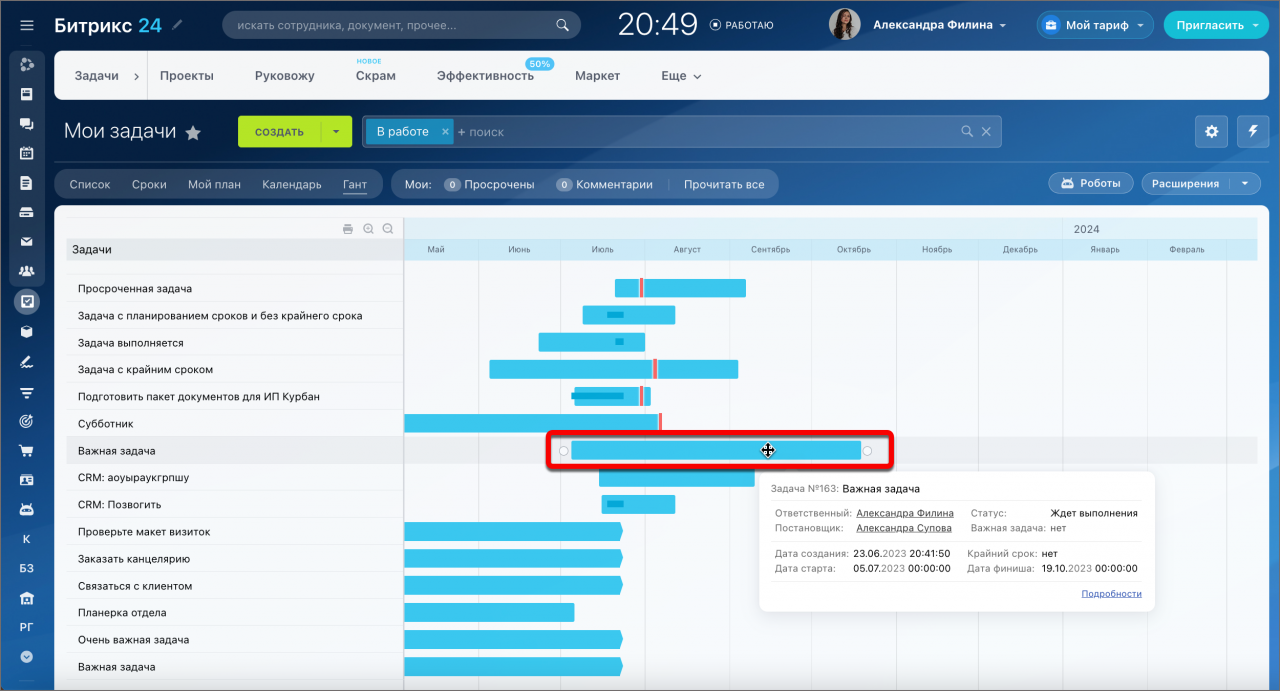Open the hamburger main menu
This screenshot has width=1280, height=691.
coord(27,25)
